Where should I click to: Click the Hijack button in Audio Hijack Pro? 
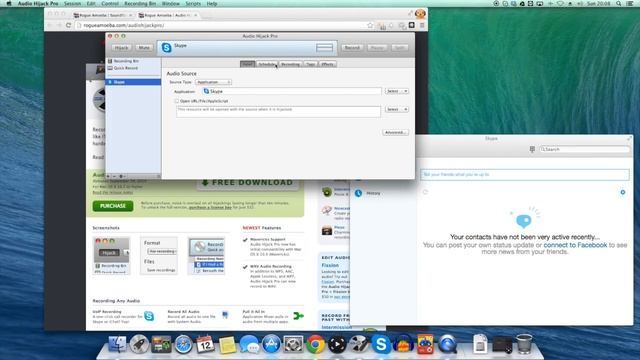[x=121, y=48]
